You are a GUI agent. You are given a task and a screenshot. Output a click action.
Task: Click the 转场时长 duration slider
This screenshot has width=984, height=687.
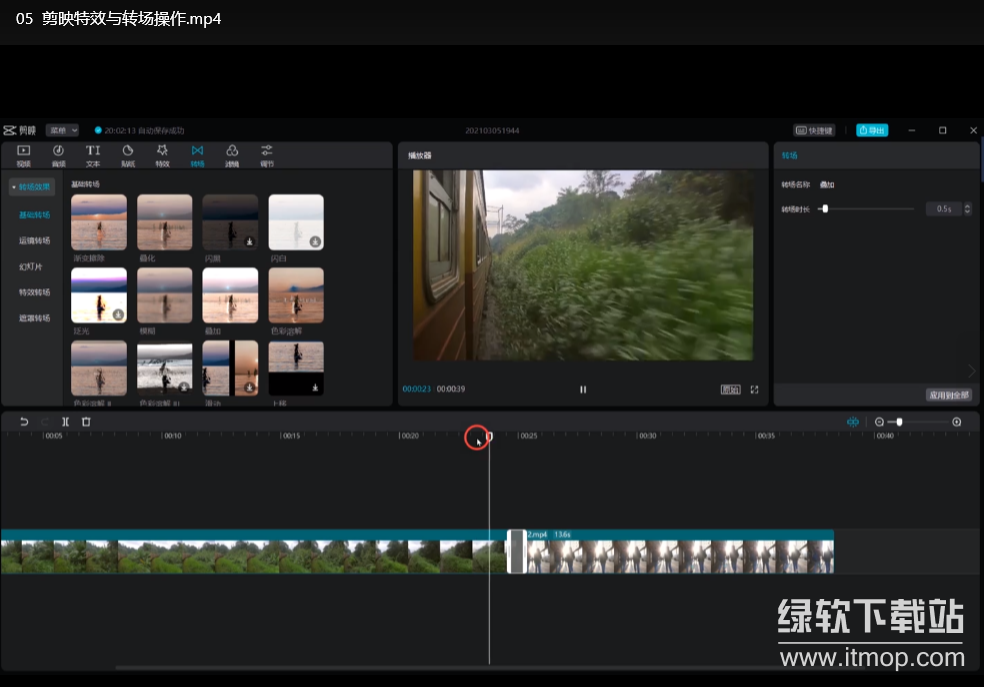coord(866,209)
